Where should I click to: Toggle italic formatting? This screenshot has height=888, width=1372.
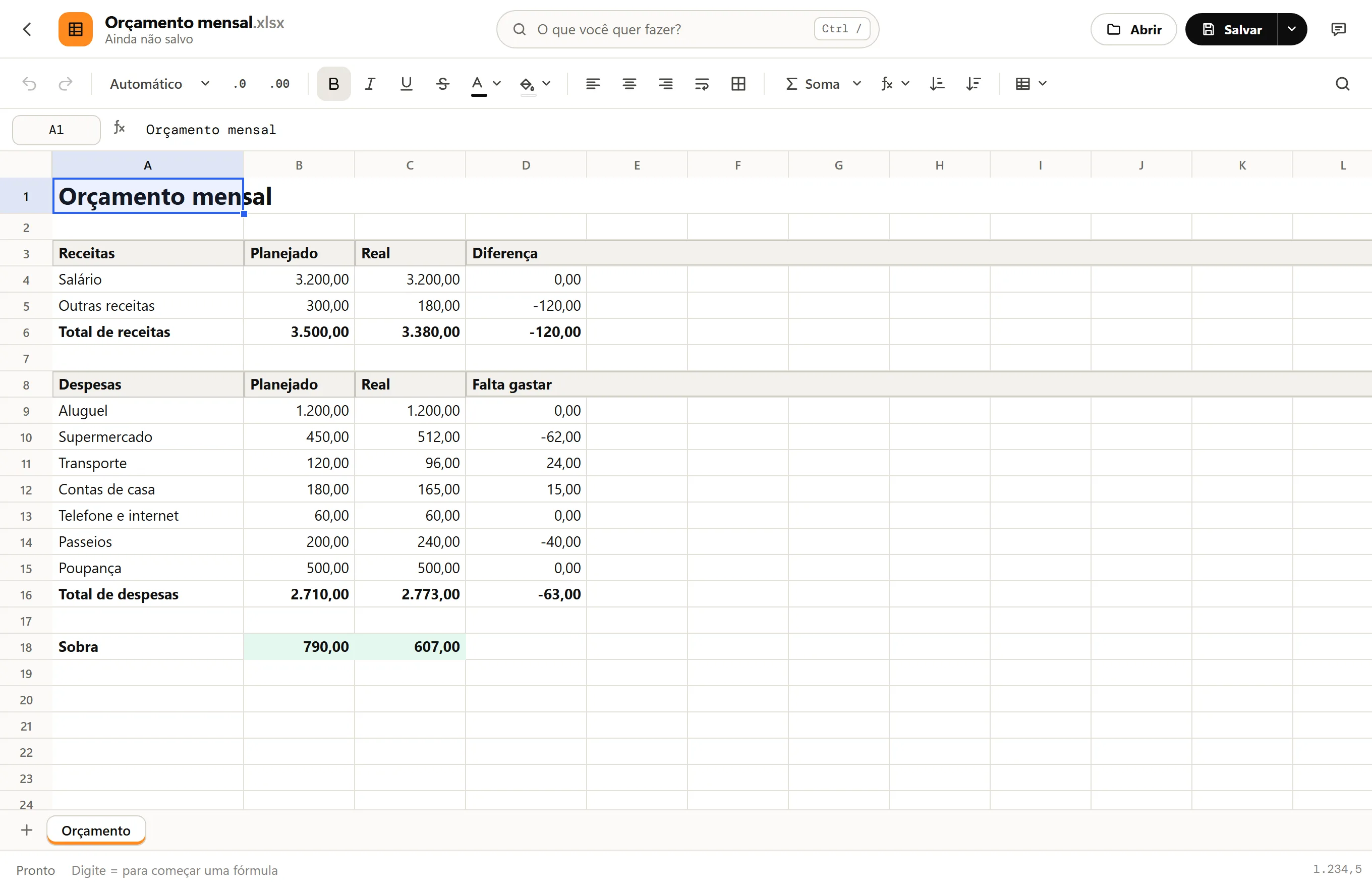370,84
